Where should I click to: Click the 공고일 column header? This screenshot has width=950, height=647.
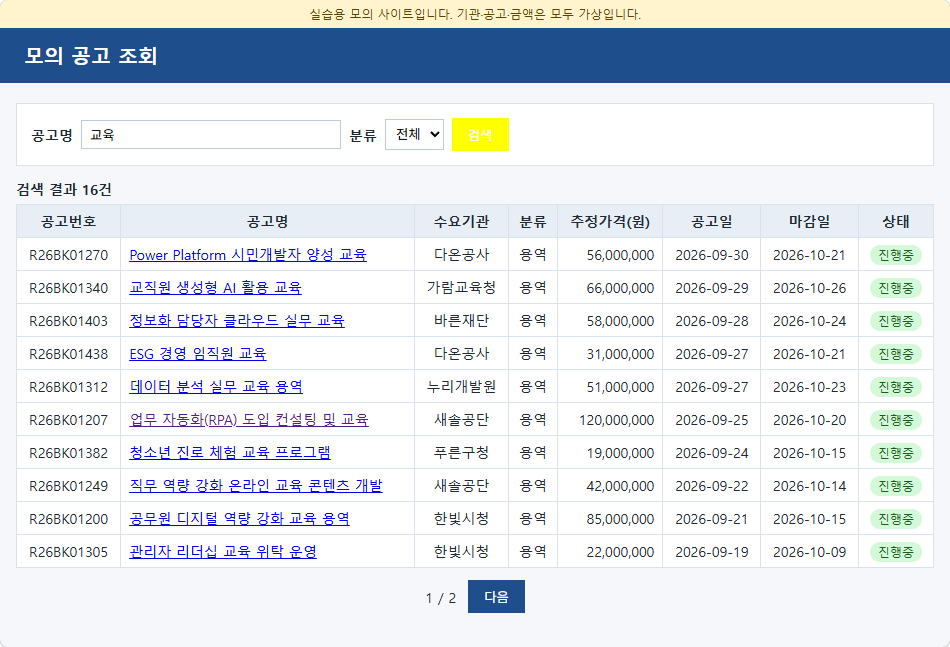coord(711,222)
